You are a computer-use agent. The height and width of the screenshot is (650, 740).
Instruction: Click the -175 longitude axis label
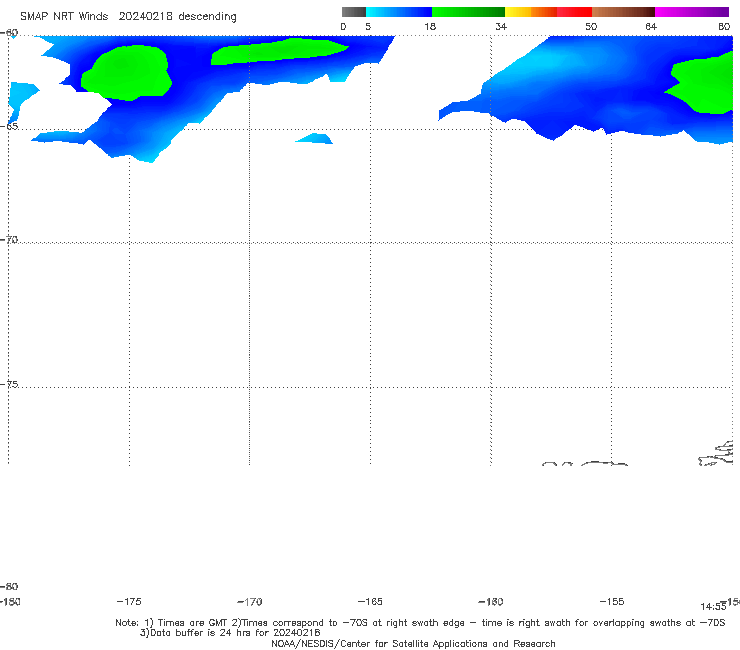tap(129, 601)
